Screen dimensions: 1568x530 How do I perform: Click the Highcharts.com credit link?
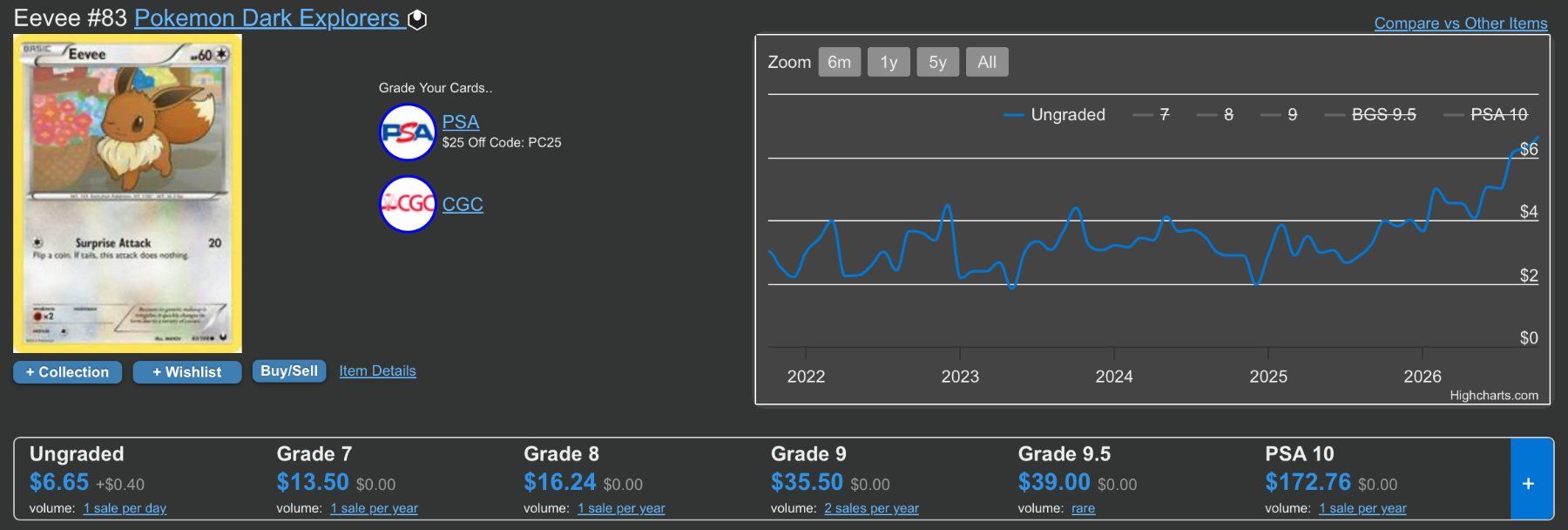pyautogui.click(x=1494, y=396)
